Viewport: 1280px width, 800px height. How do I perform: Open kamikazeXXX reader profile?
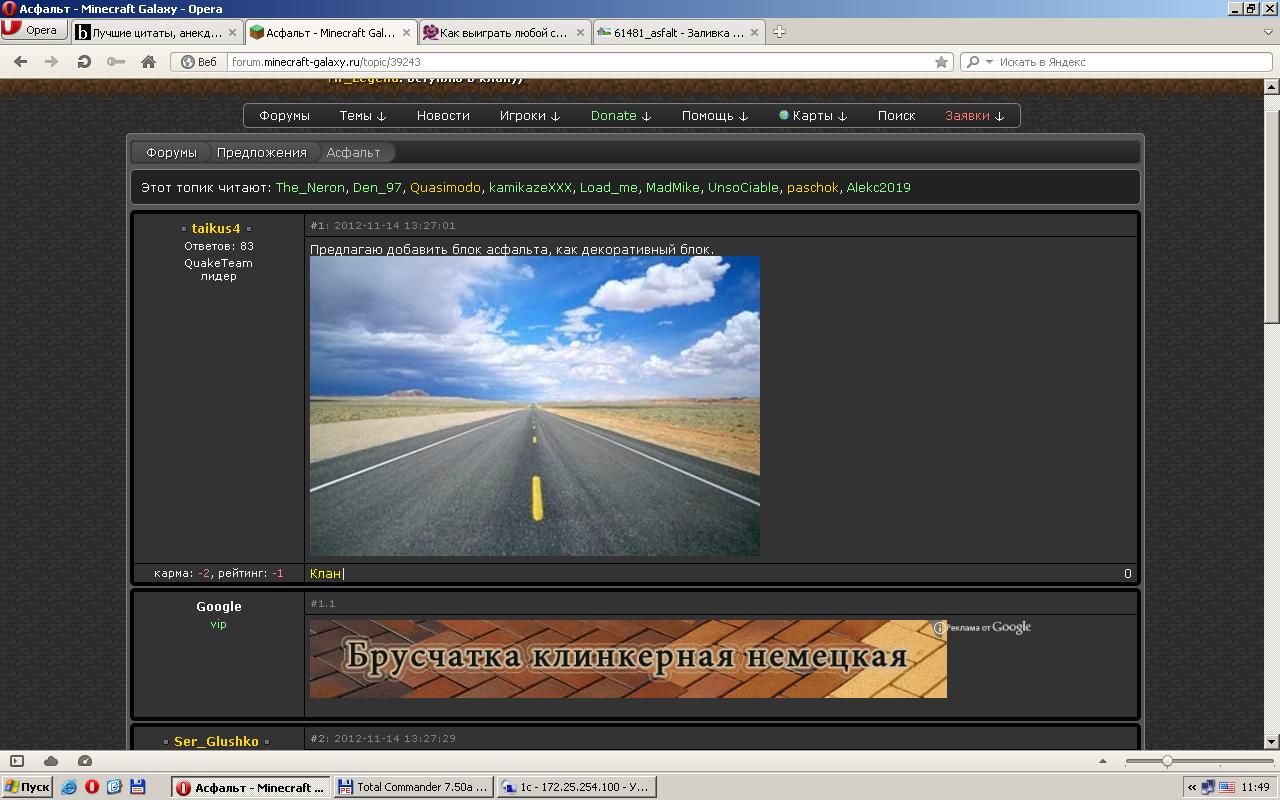tap(530, 187)
